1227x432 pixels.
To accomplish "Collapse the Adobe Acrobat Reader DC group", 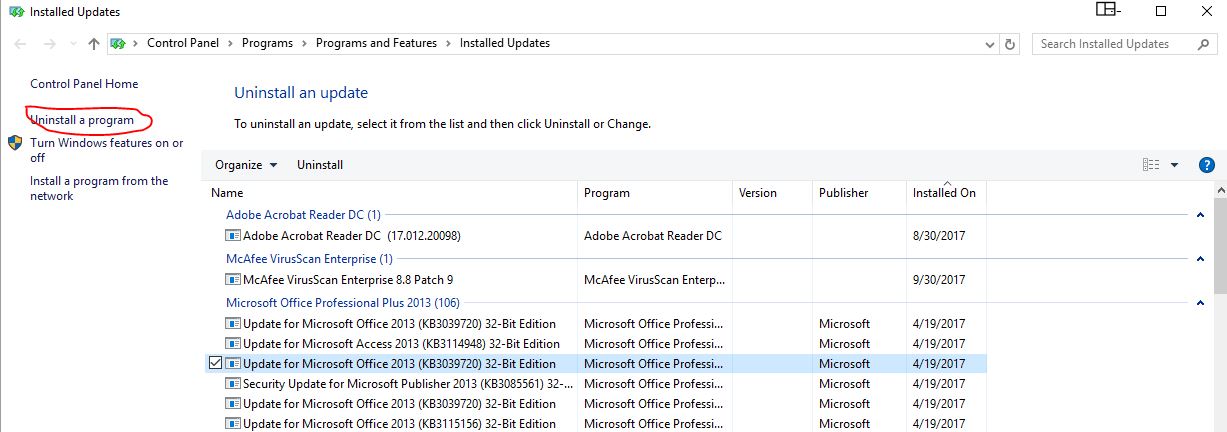I will click(x=1199, y=215).
